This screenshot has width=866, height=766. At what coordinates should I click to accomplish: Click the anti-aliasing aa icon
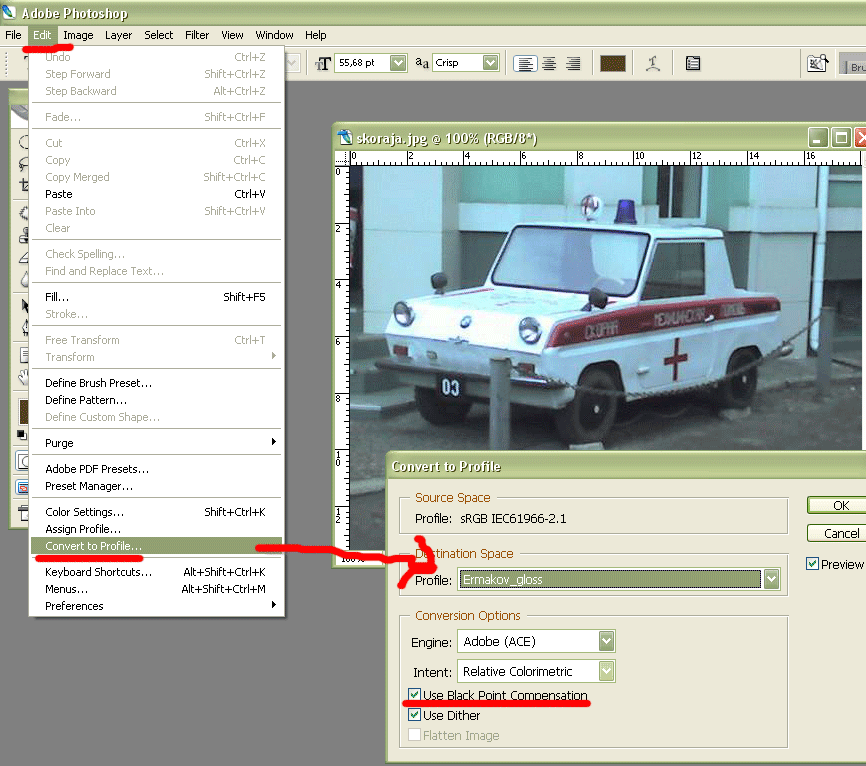pyautogui.click(x=422, y=63)
